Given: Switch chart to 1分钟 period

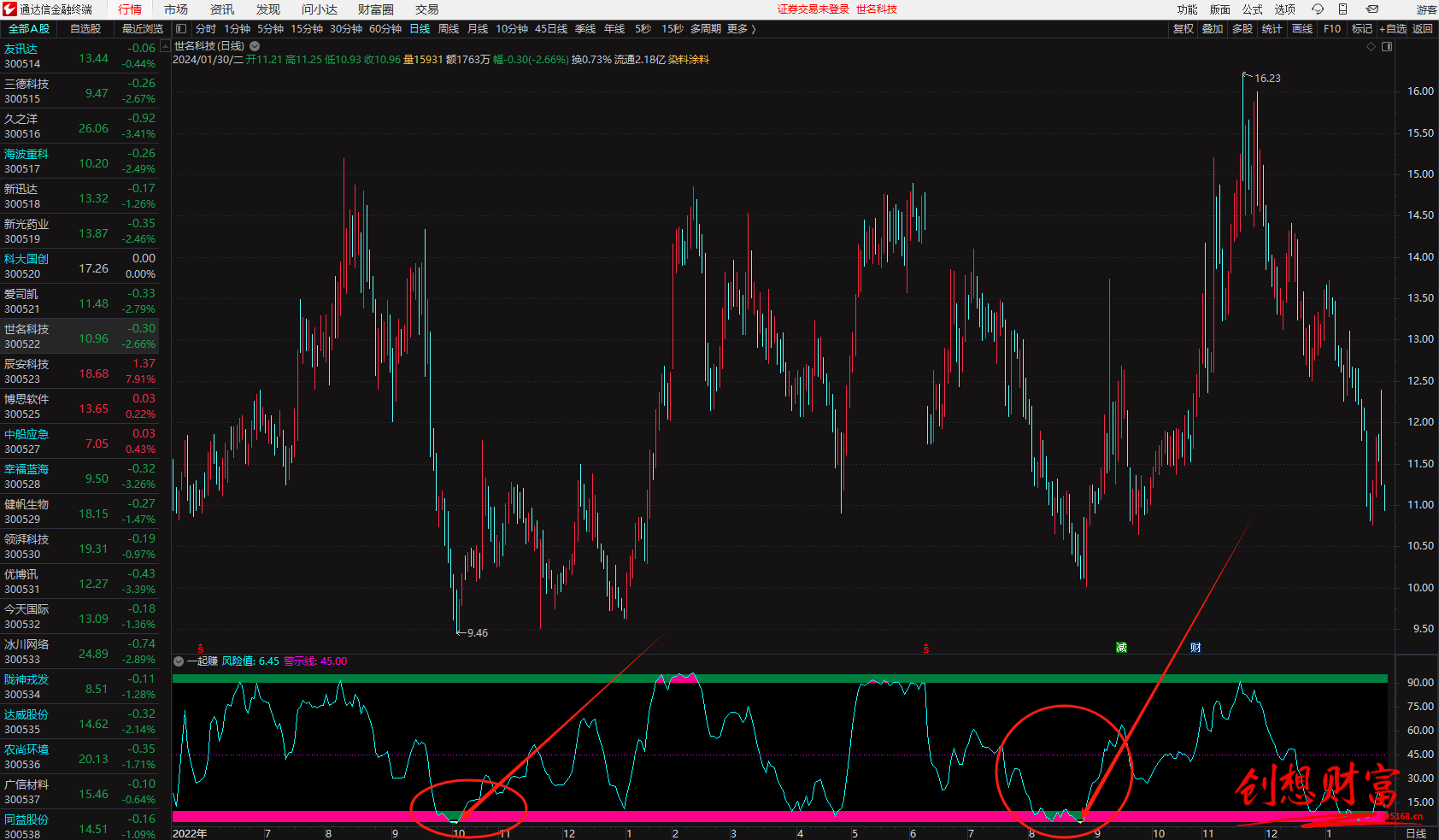Looking at the screenshot, I should pos(238,29).
